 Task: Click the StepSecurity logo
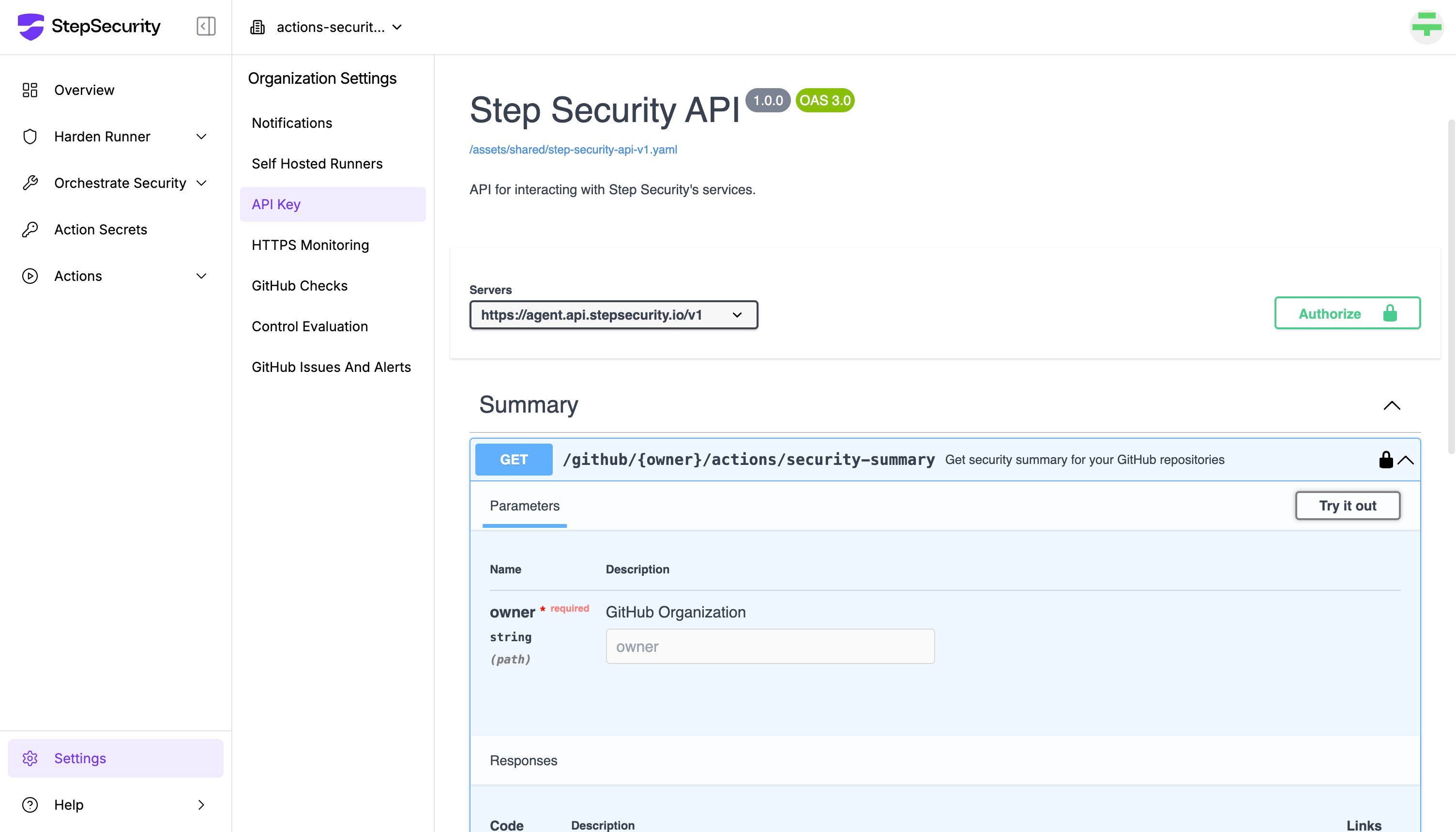tap(89, 26)
